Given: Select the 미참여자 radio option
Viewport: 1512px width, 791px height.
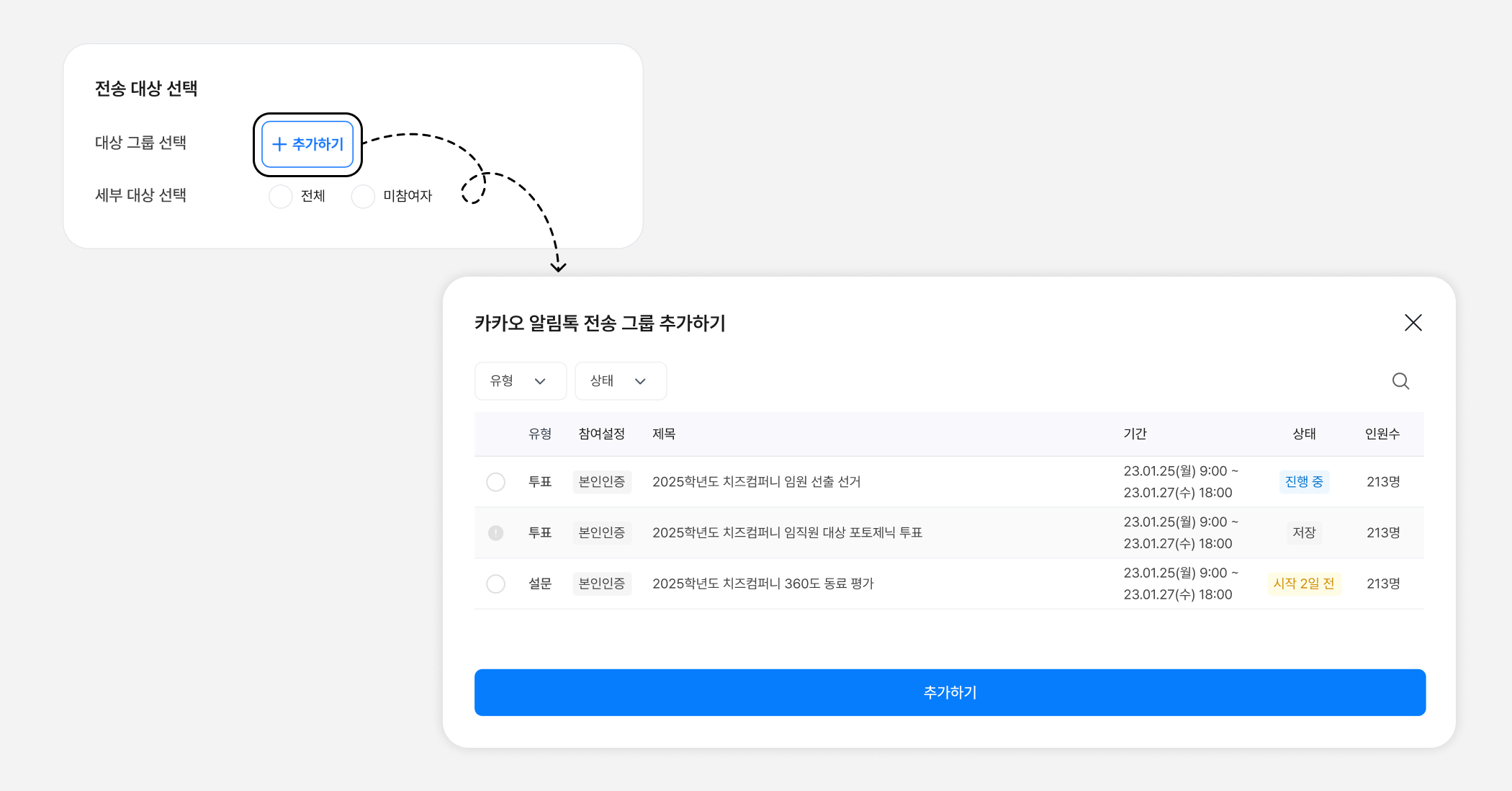Looking at the screenshot, I should [363, 196].
